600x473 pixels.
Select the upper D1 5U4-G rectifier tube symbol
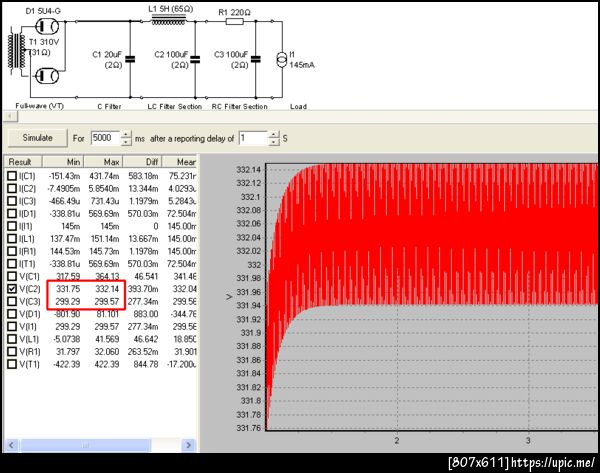(x=47, y=26)
